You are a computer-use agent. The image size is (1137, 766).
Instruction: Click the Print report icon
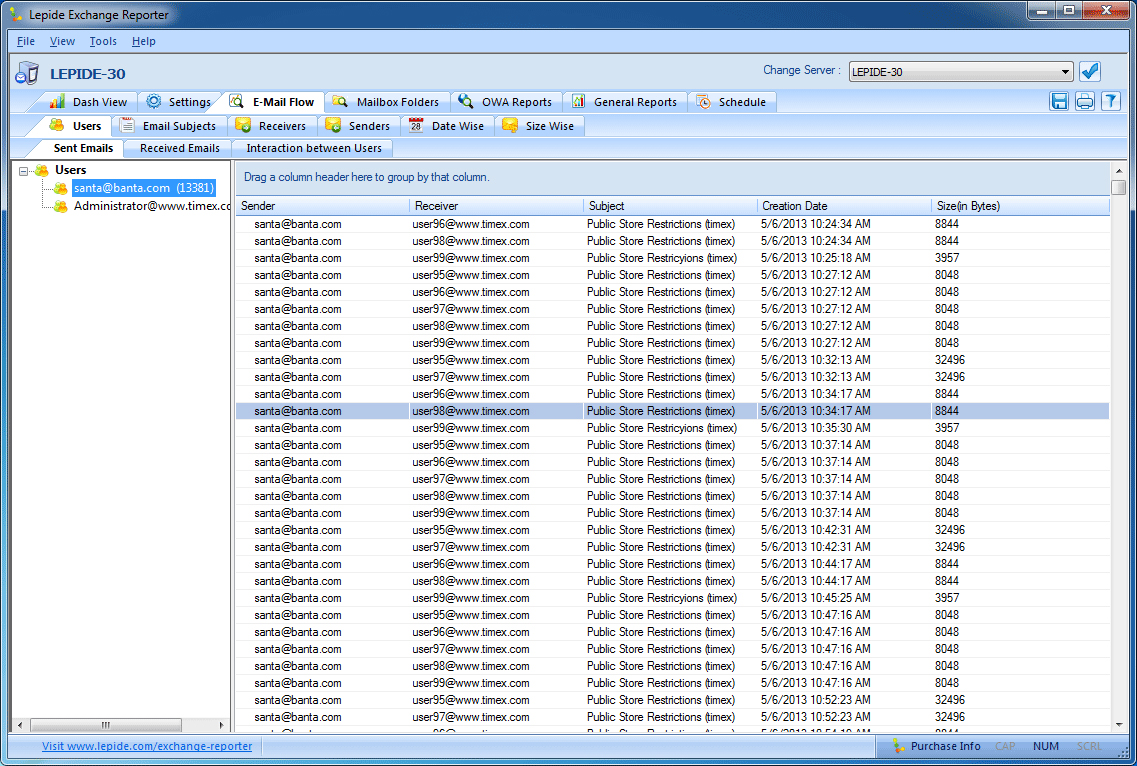[x=1085, y=102]
